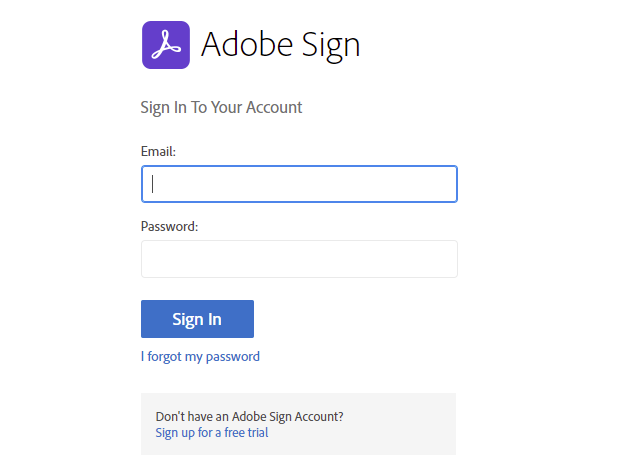Image resolution: width=619 pixels, height=473 pixels.
Task: Click the Don't have an Adobe Sign Account text
Action: (x=256, y=416)
